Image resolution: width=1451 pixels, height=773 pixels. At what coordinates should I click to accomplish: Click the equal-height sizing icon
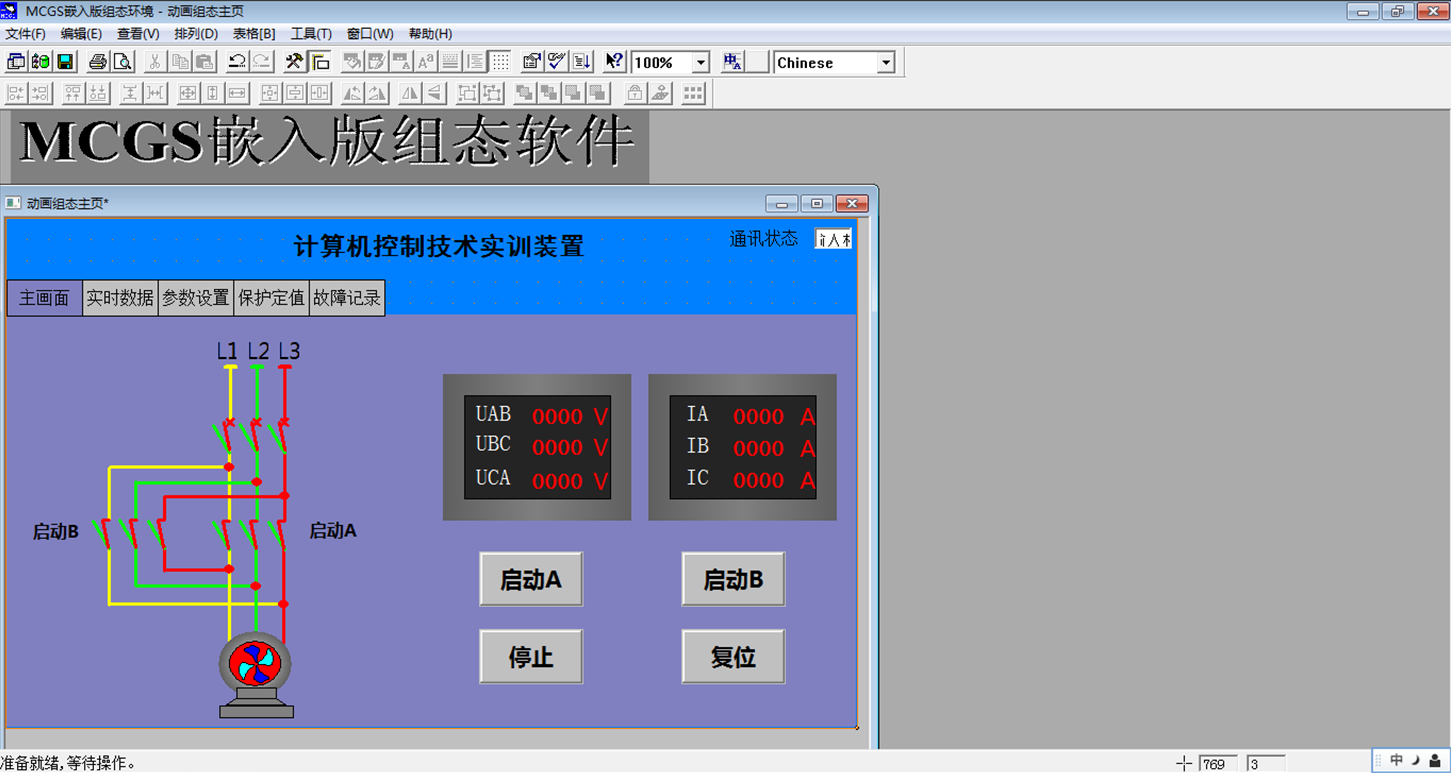[212, 94]
